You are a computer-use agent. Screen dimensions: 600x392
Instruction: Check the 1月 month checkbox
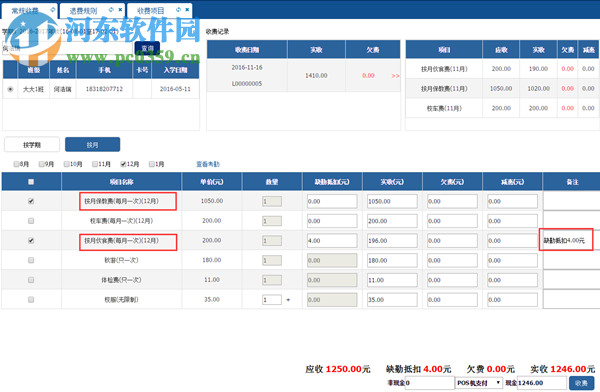click(x=152, y=164)
